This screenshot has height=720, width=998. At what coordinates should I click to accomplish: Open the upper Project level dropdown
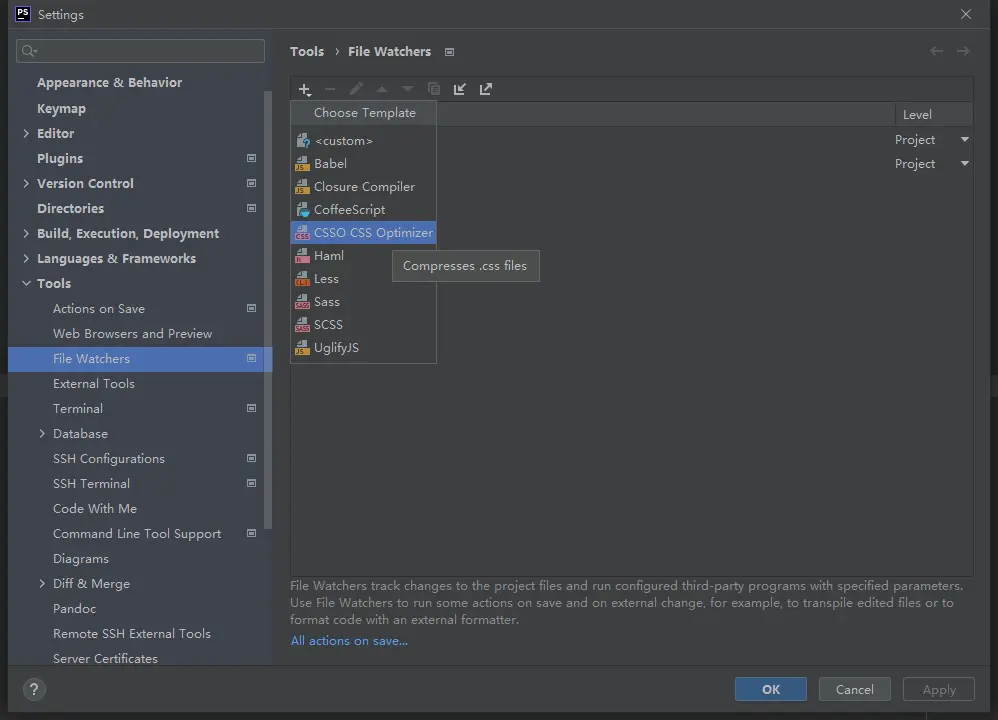click(965, 139)
